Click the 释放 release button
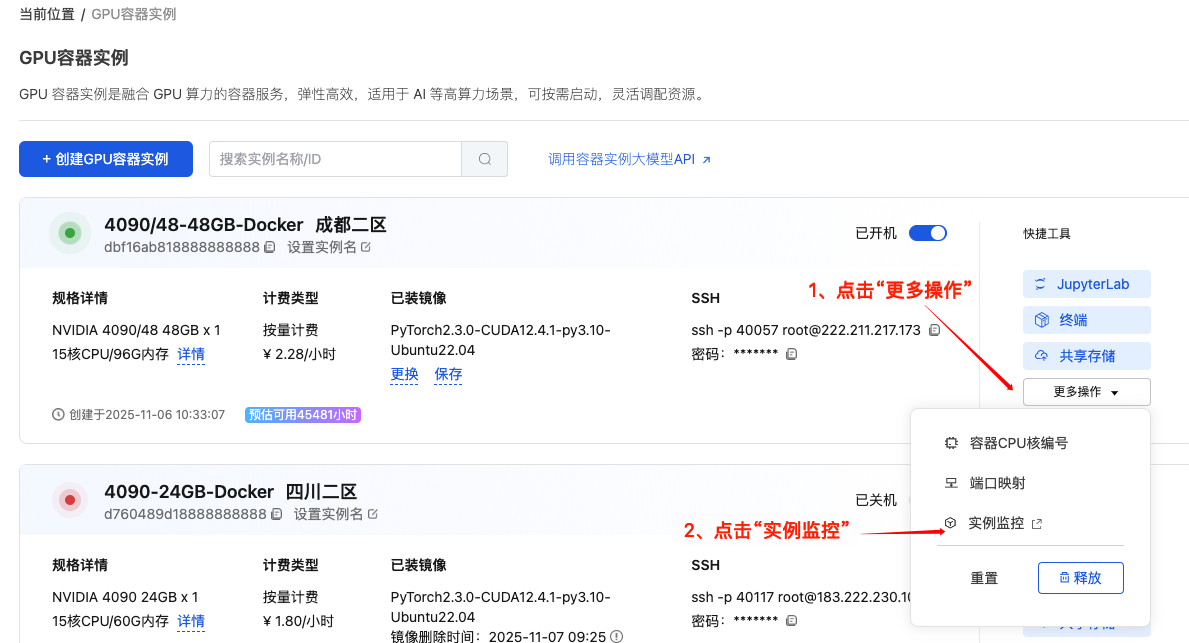Viewport: 1189px width, 643px height. pos(1080,578)
